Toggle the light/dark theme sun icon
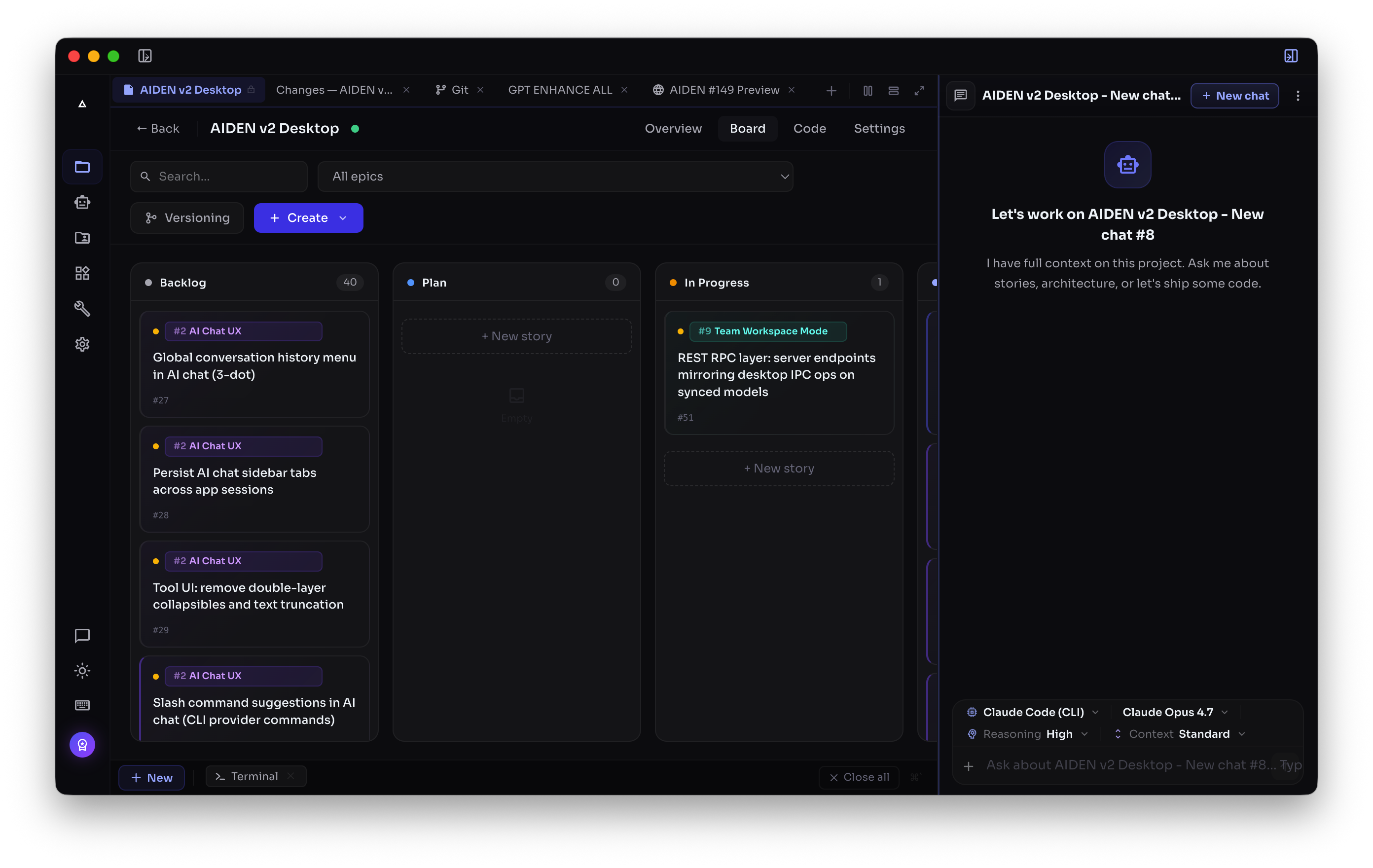The width and height of the screenshot is (1373, 868). pyautogui.click(x=82, y=671)
